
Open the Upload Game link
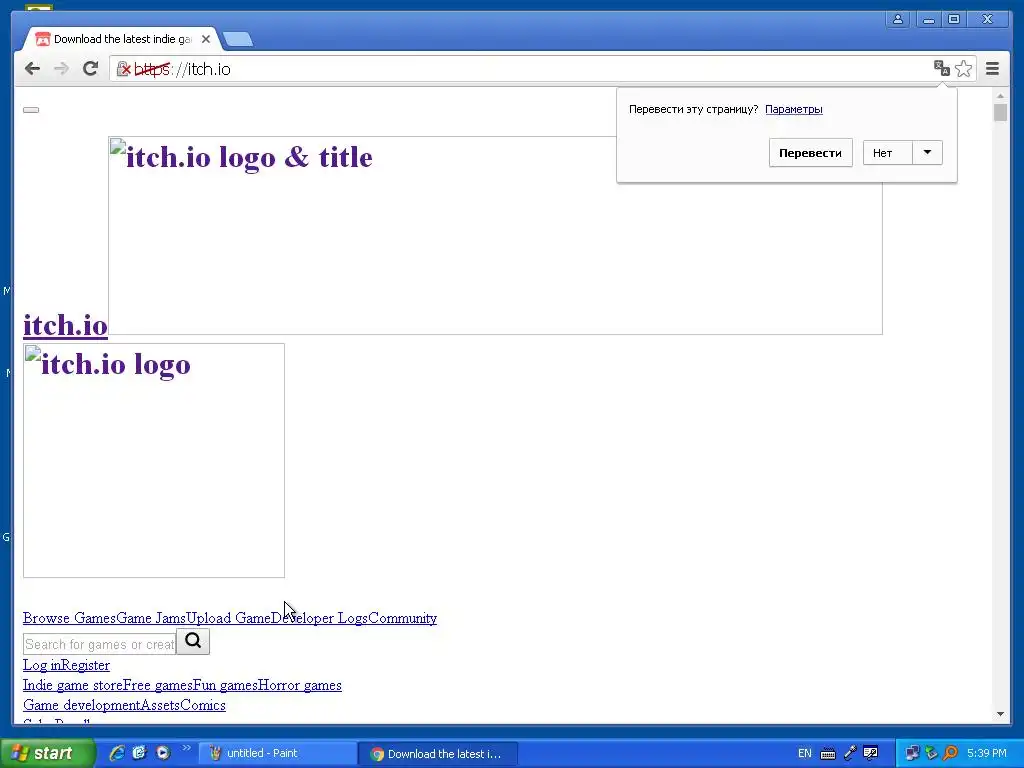coord(228,618)
